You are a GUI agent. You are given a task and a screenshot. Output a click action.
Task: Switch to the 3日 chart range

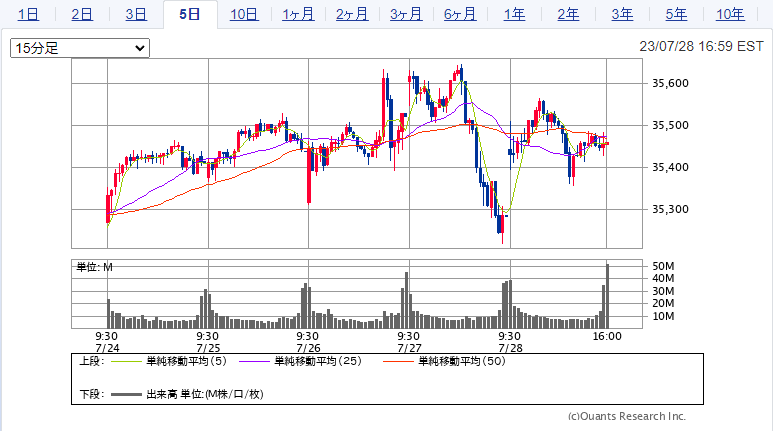coord(136,14)
